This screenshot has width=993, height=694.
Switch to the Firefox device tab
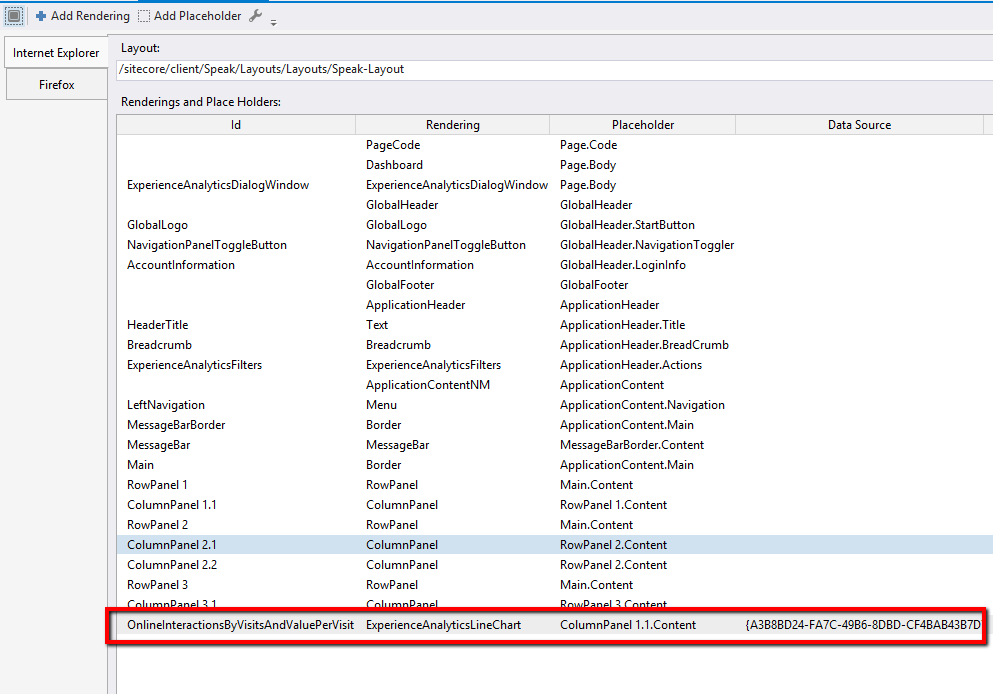pyautogui.click(x=56, y=85)
